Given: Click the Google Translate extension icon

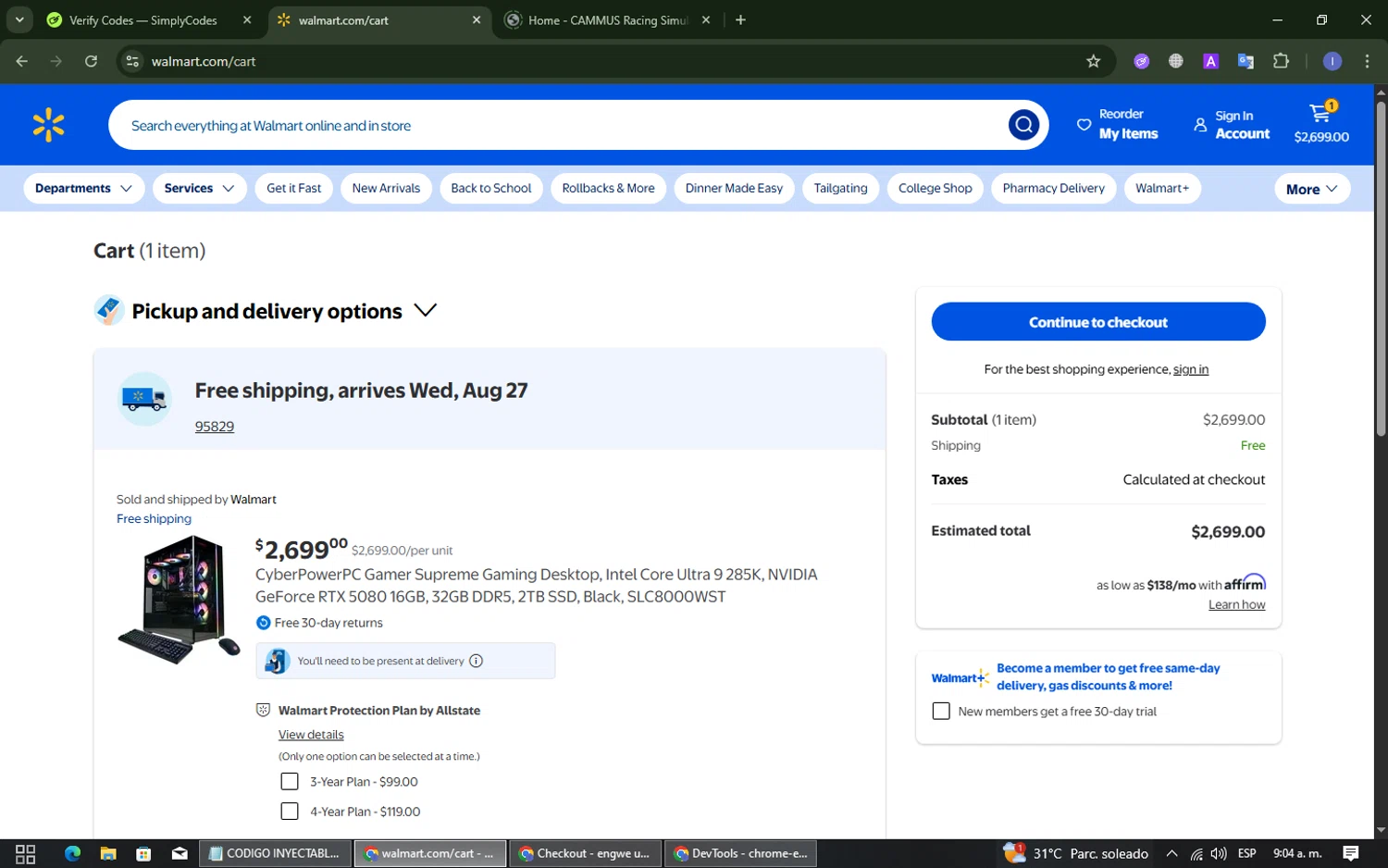Looking at the screenshot, I should 1245,61.
